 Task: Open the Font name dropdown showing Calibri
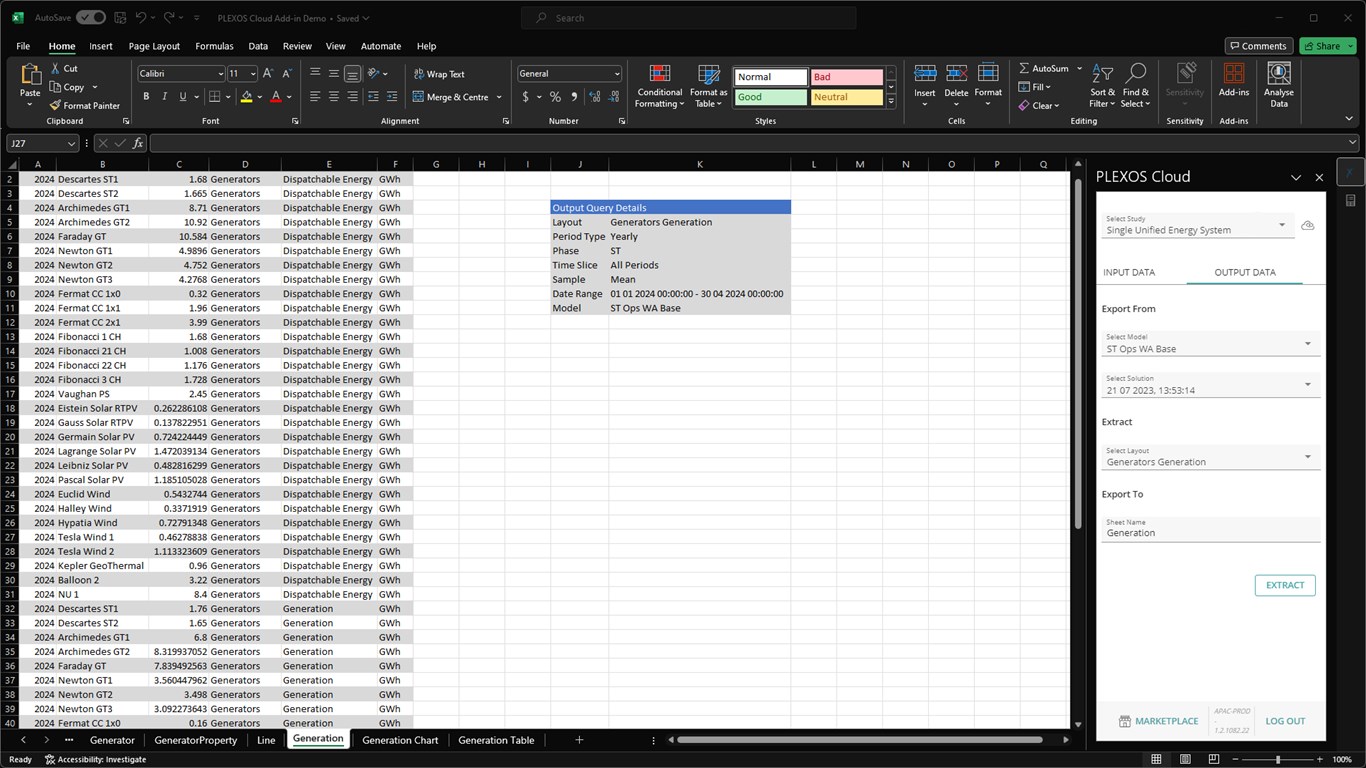pos(221,74)
